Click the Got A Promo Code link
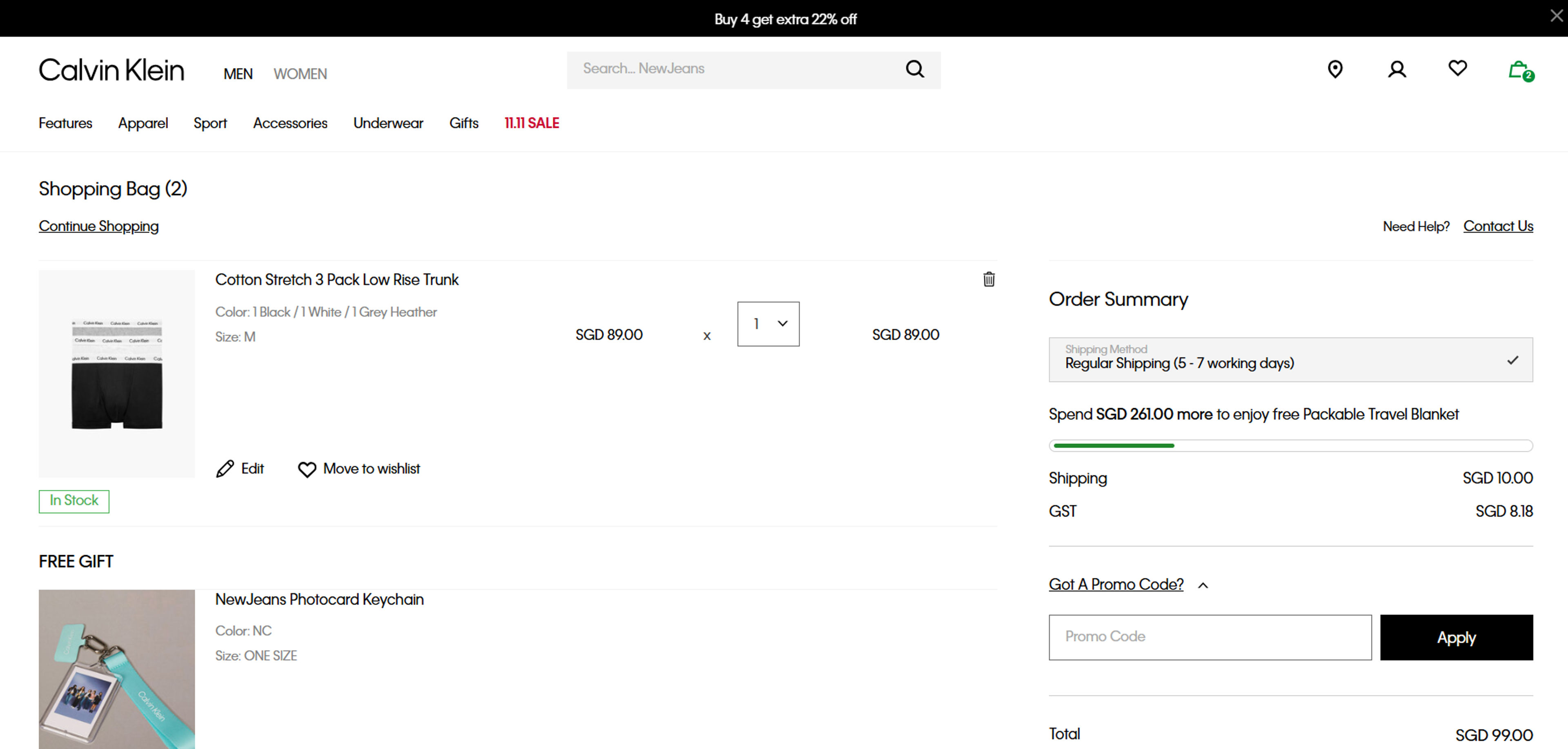 [x=1116, y=584]
